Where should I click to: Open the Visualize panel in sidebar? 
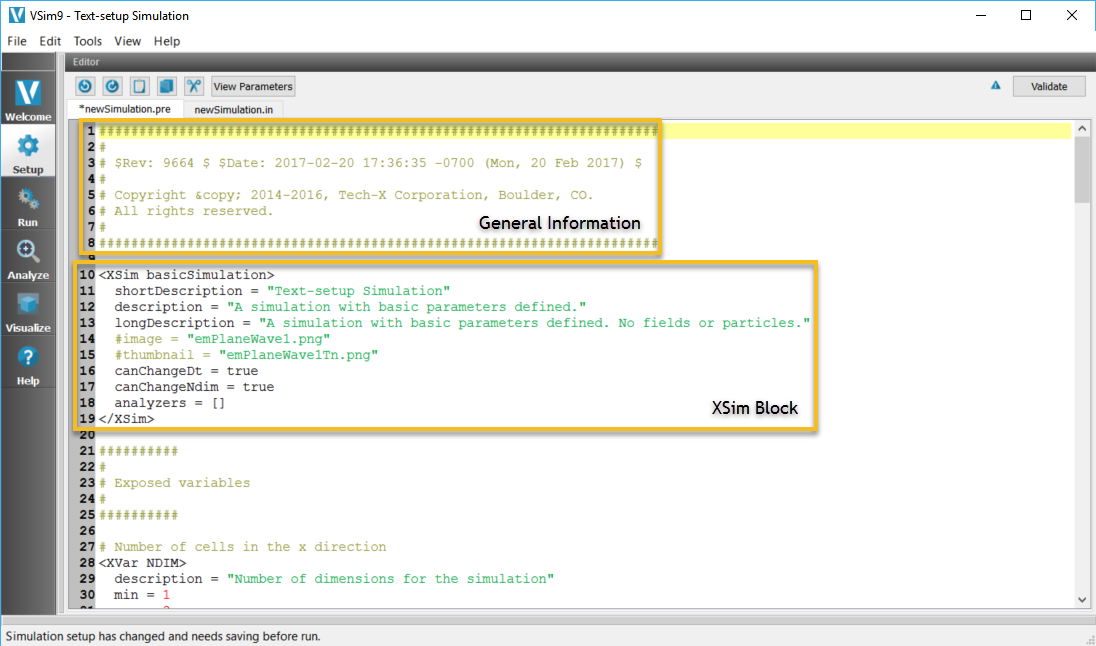tap(28, 311)
